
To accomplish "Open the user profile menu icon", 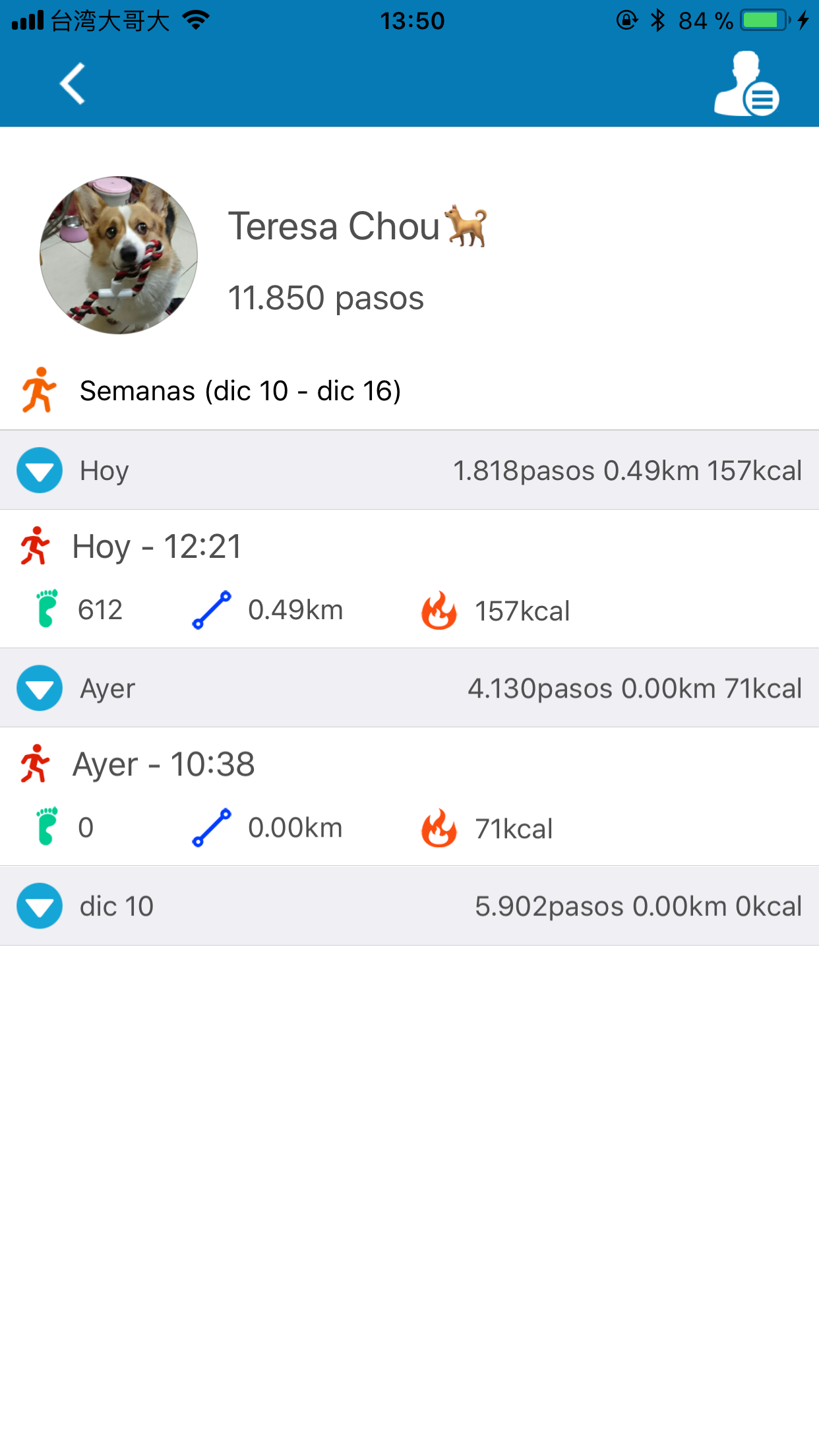I will click(x=746, y=85).
